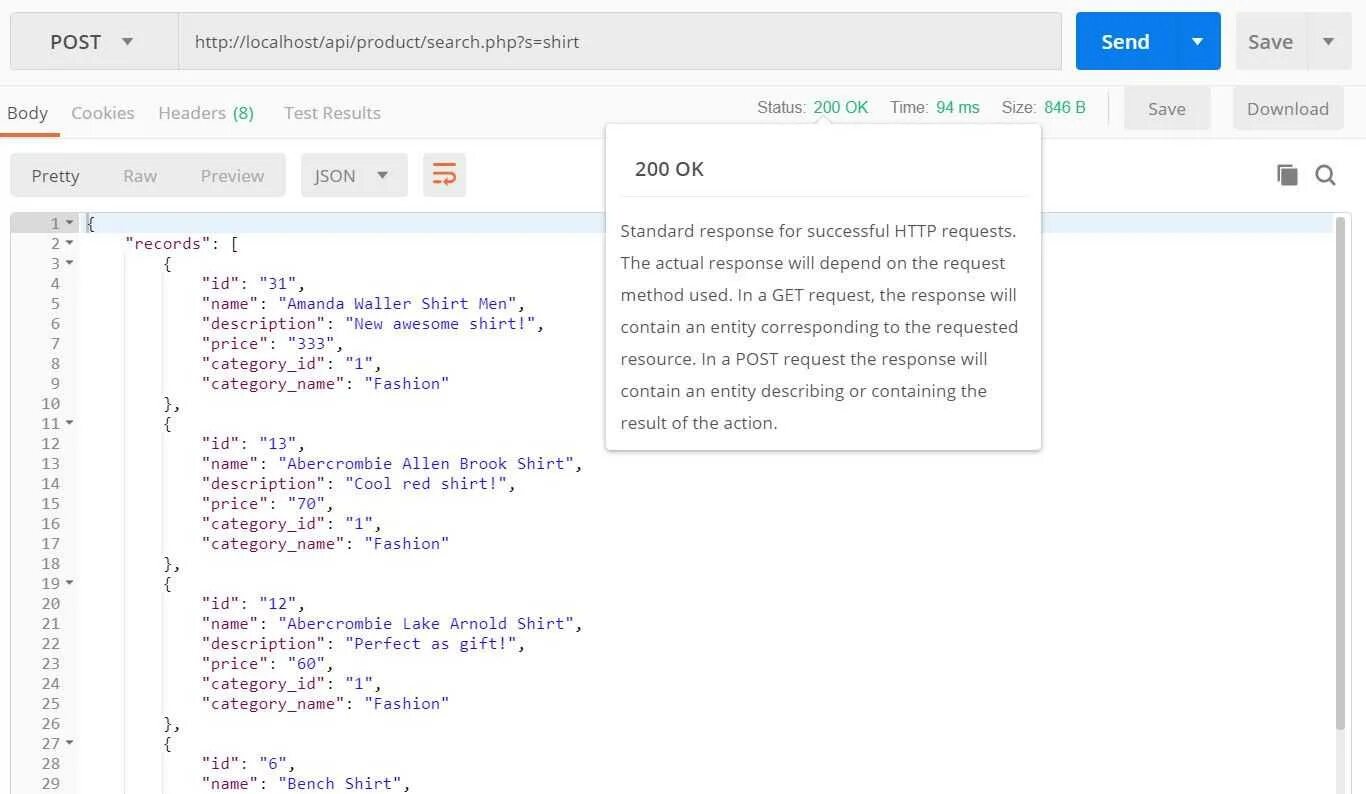Click the "id": "12" line

tap(253, 603)
